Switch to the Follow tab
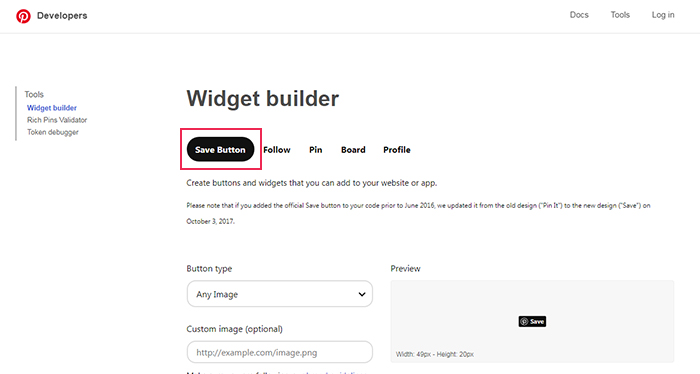Viewport: 700px width, 374px height. (277, 150)
